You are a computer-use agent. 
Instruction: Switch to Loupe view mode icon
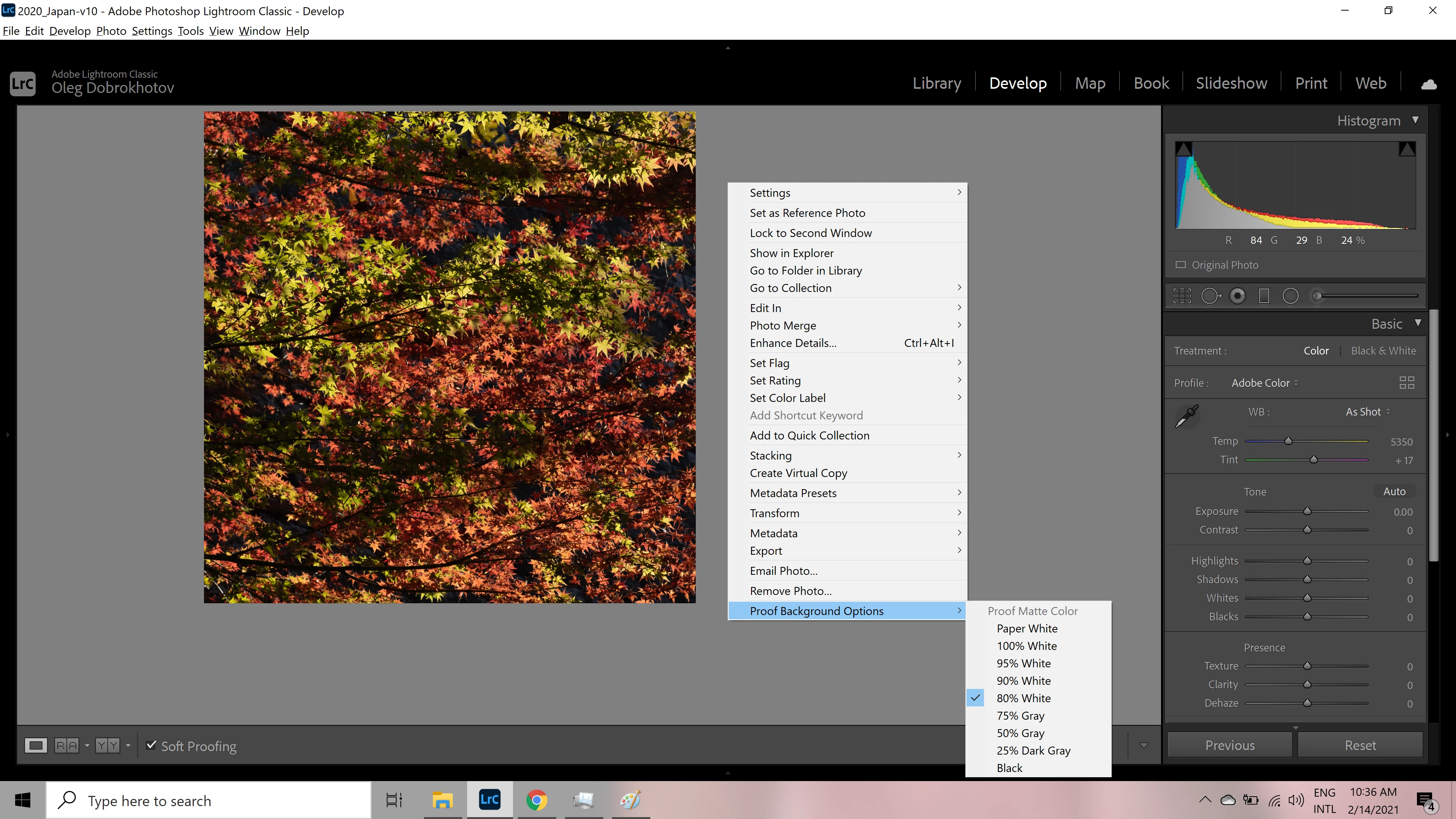tap(36, 745)
